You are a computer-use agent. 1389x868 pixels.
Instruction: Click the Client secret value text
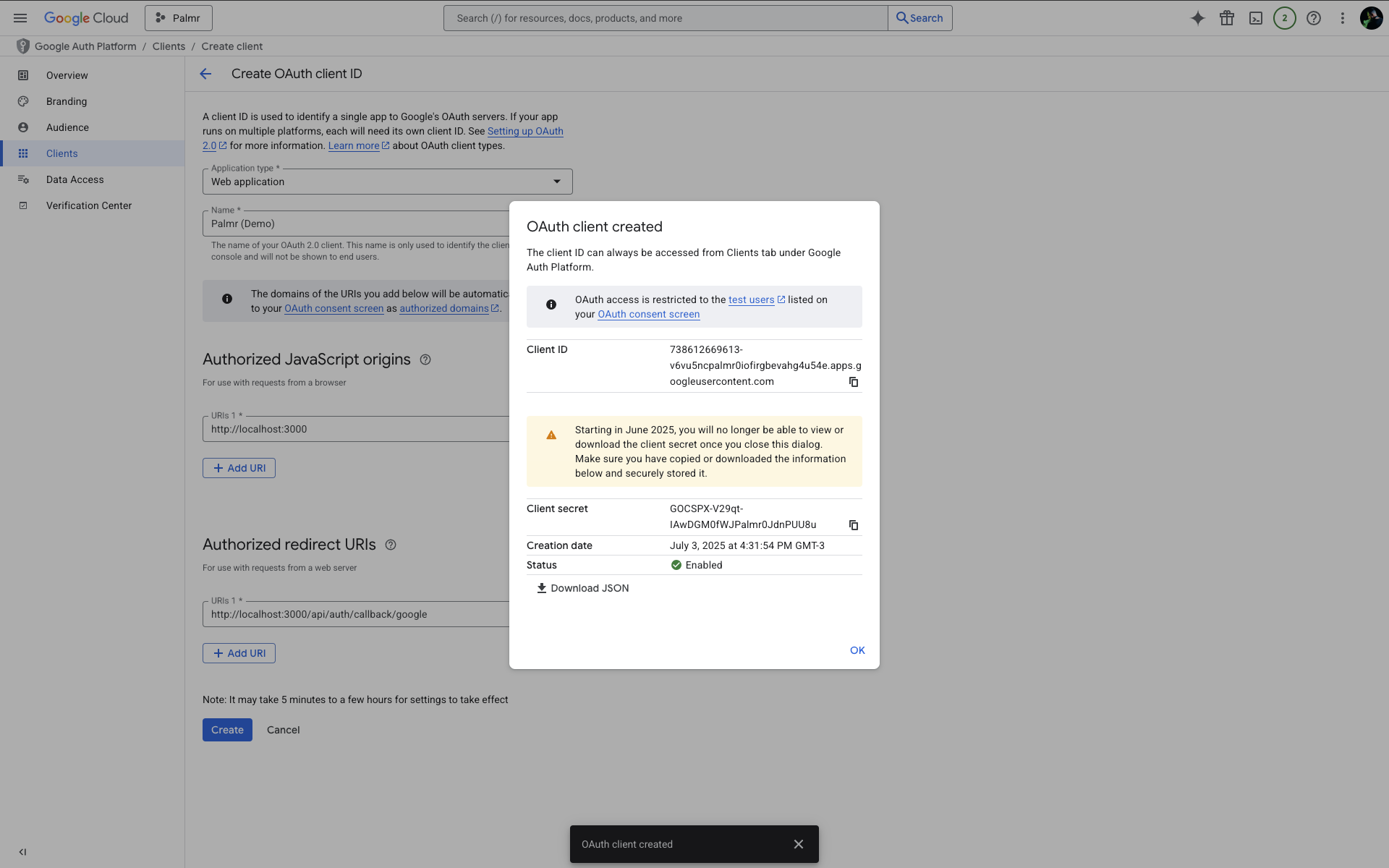(x=743, y=516)
